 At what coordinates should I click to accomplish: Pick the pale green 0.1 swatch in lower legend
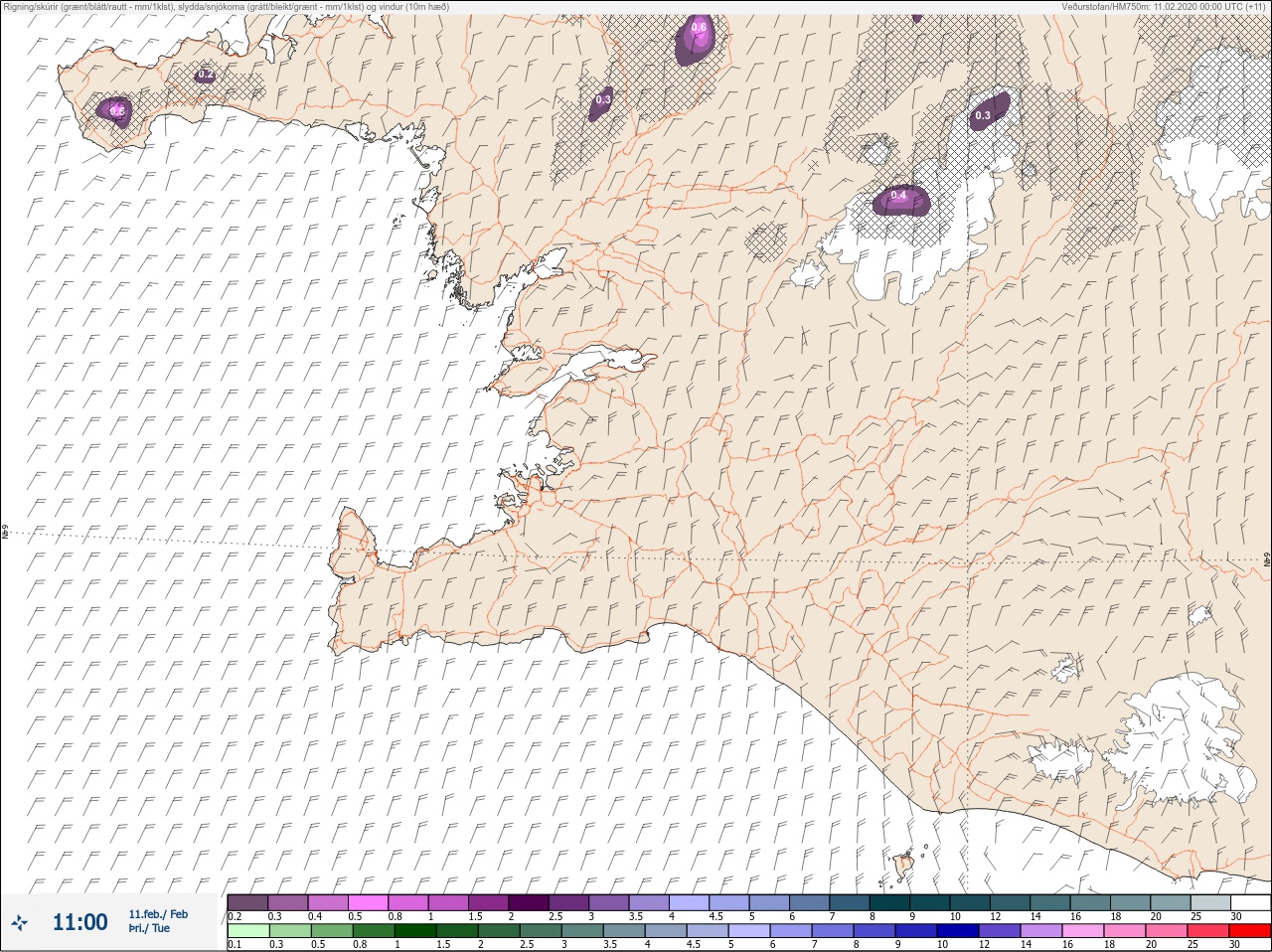coord(247,931)
